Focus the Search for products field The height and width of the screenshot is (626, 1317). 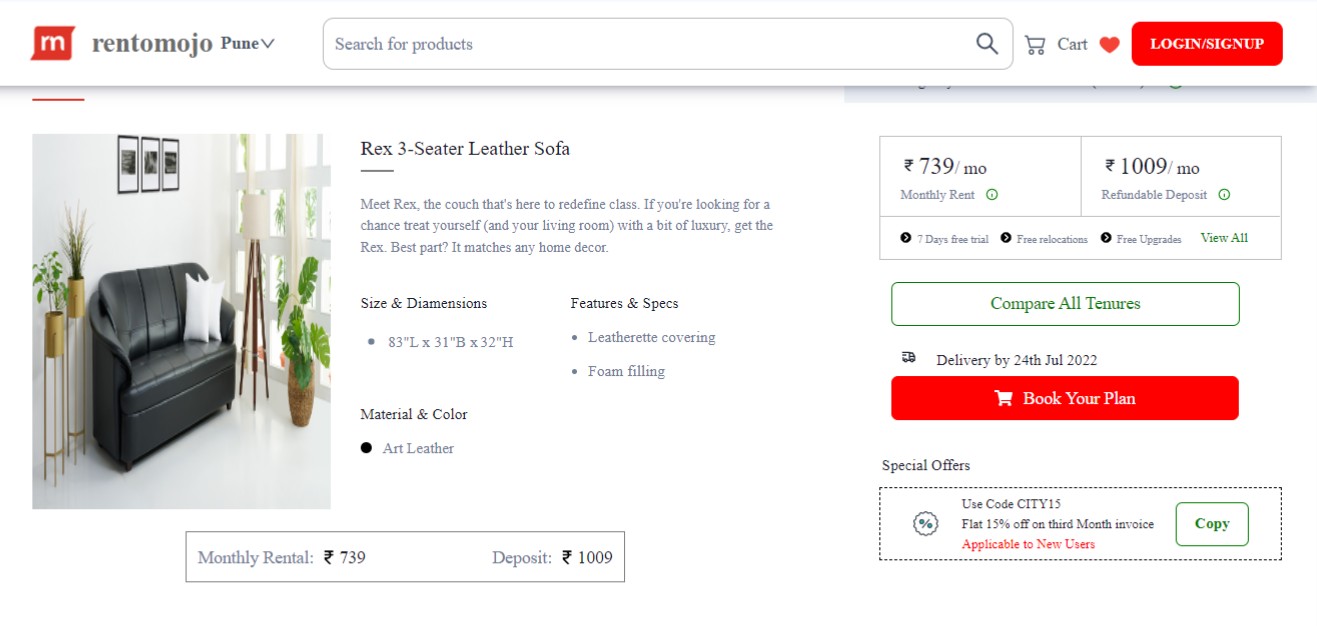650,44
